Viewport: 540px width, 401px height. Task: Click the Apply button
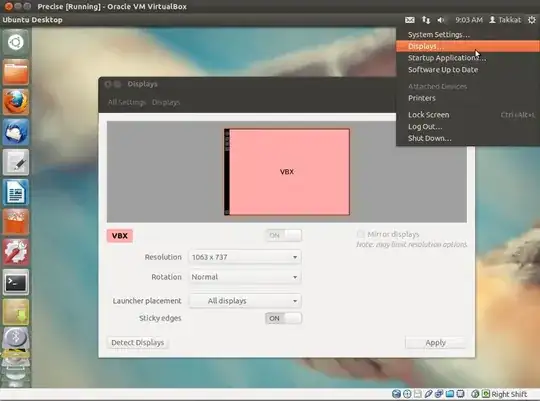435,343
